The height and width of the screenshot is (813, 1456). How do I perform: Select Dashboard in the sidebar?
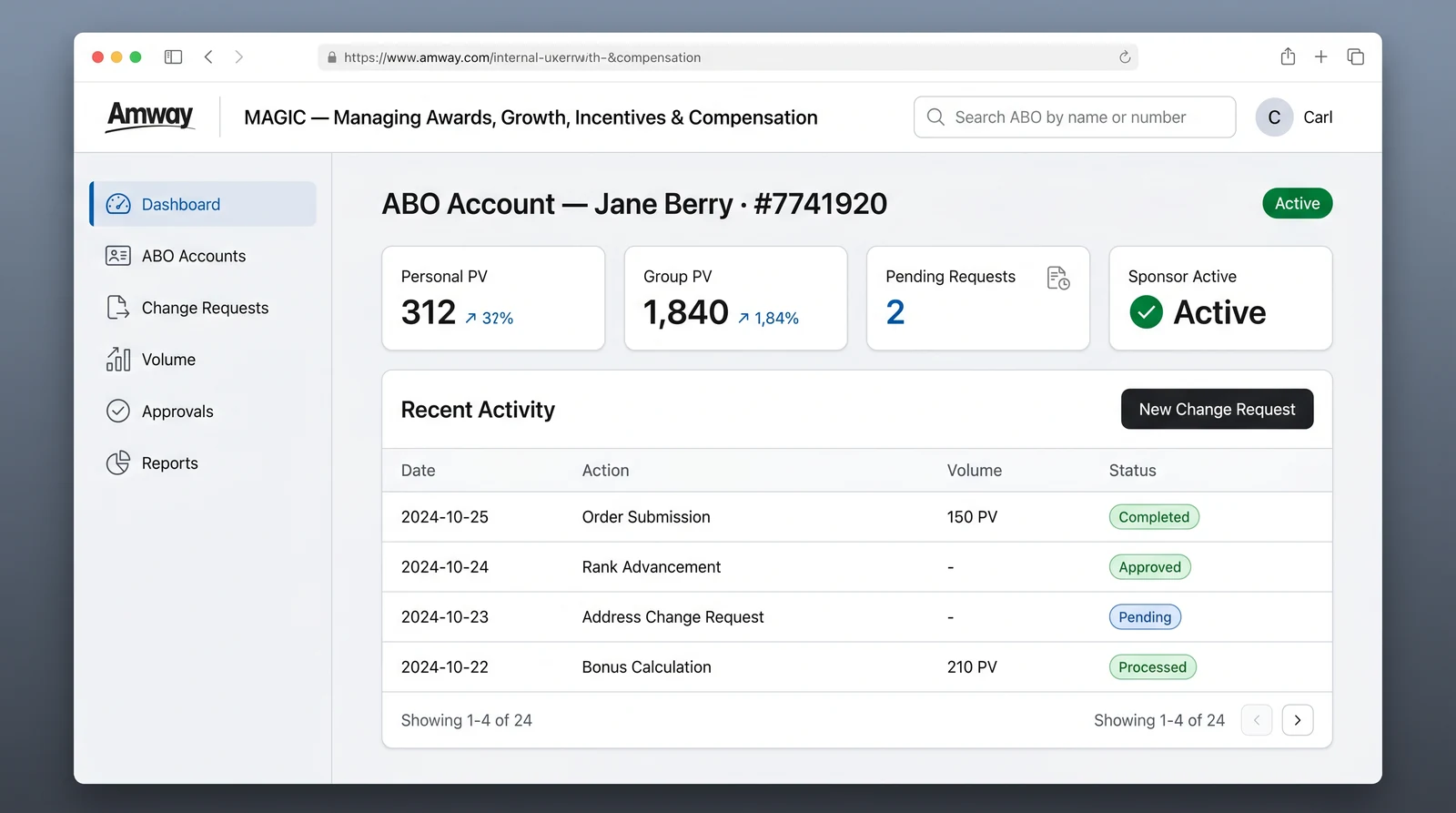(203, 204)
